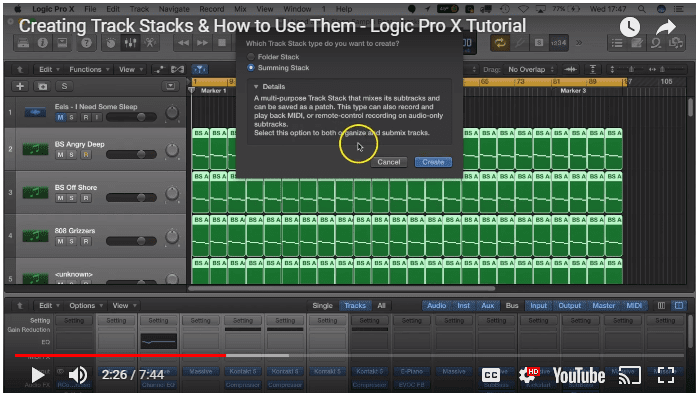
Task: Record-enable the BS Angry Deep track
Action: pos(86,155)
